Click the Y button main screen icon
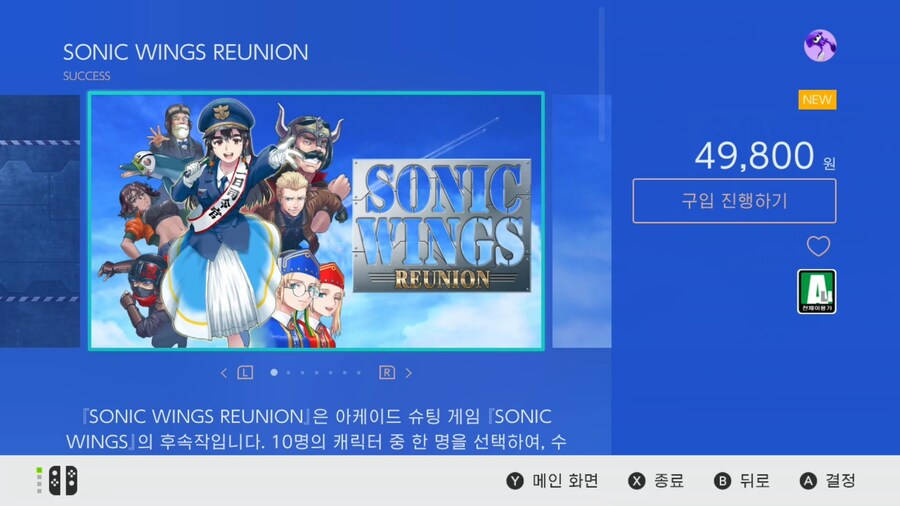The width and height of the screenshot is (900, 506). 515,481
